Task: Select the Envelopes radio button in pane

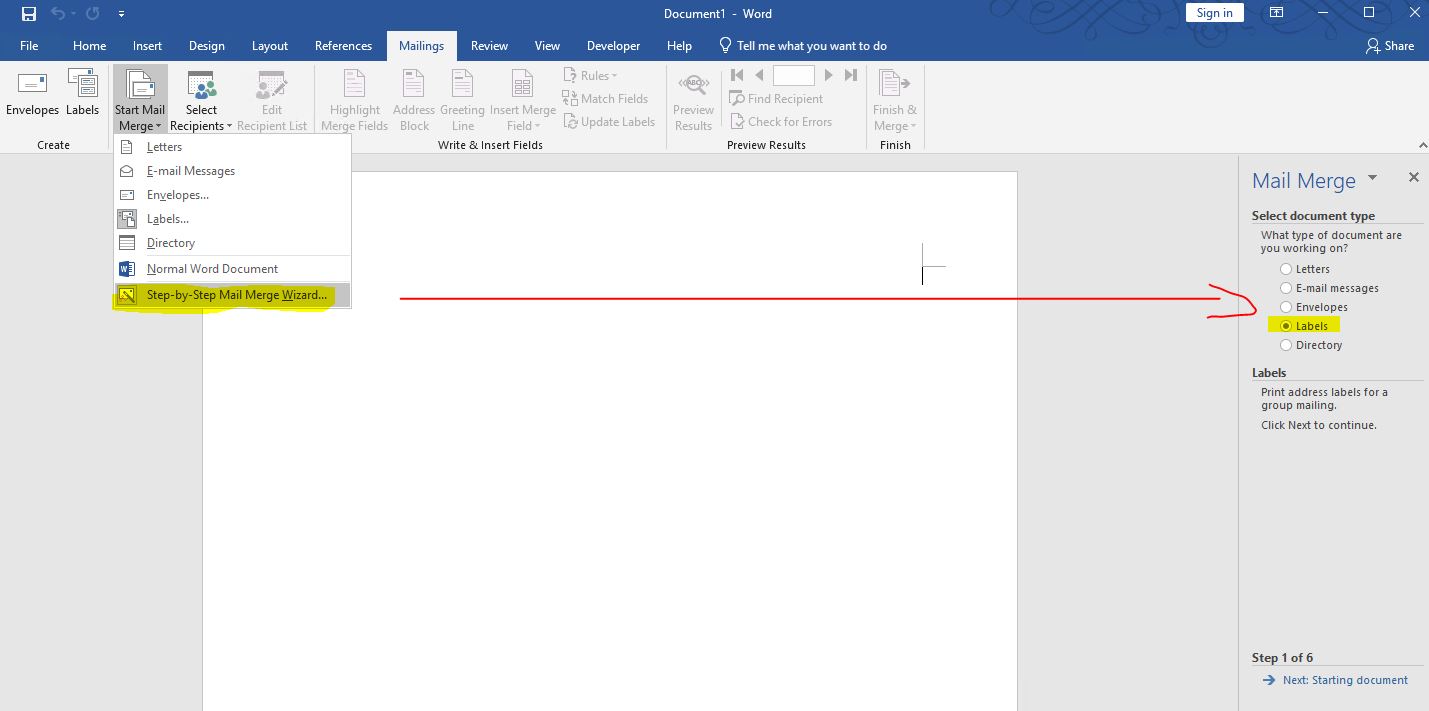Action: [1286, 307]
